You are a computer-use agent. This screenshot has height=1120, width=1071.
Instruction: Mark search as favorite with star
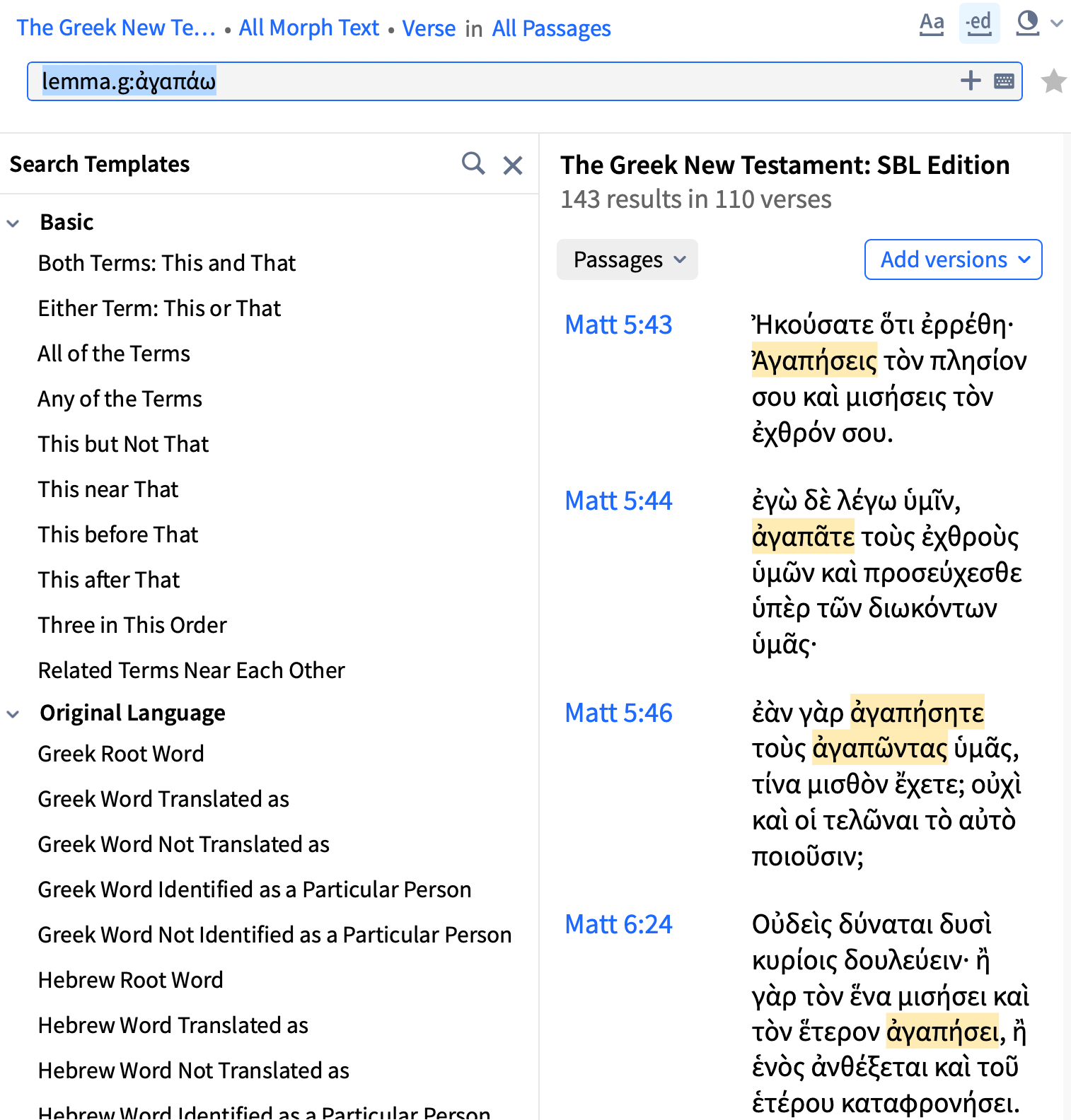(1054, 81)
